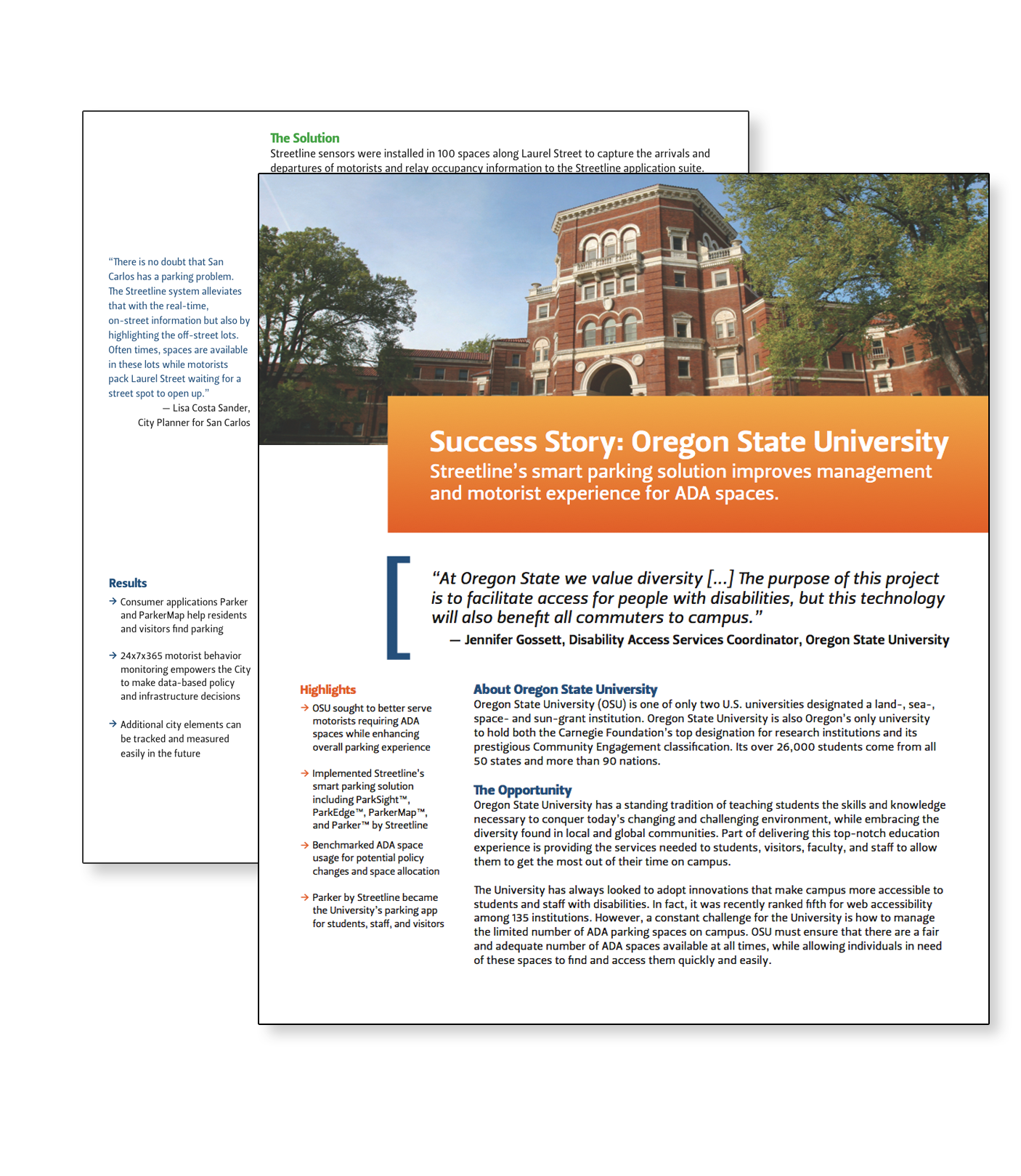
Task: Click the arrow bullet beside 'Additional city elements'
Action: pyautogui.click(x=113, y=724)
